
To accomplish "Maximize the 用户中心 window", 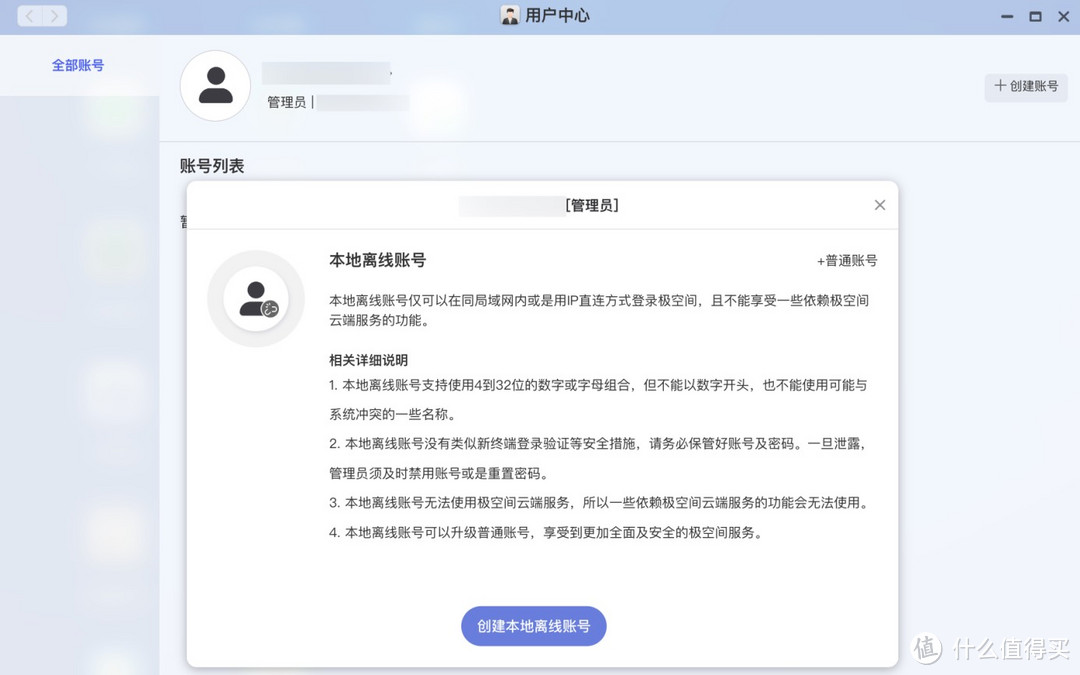I will click(1035, 16).
